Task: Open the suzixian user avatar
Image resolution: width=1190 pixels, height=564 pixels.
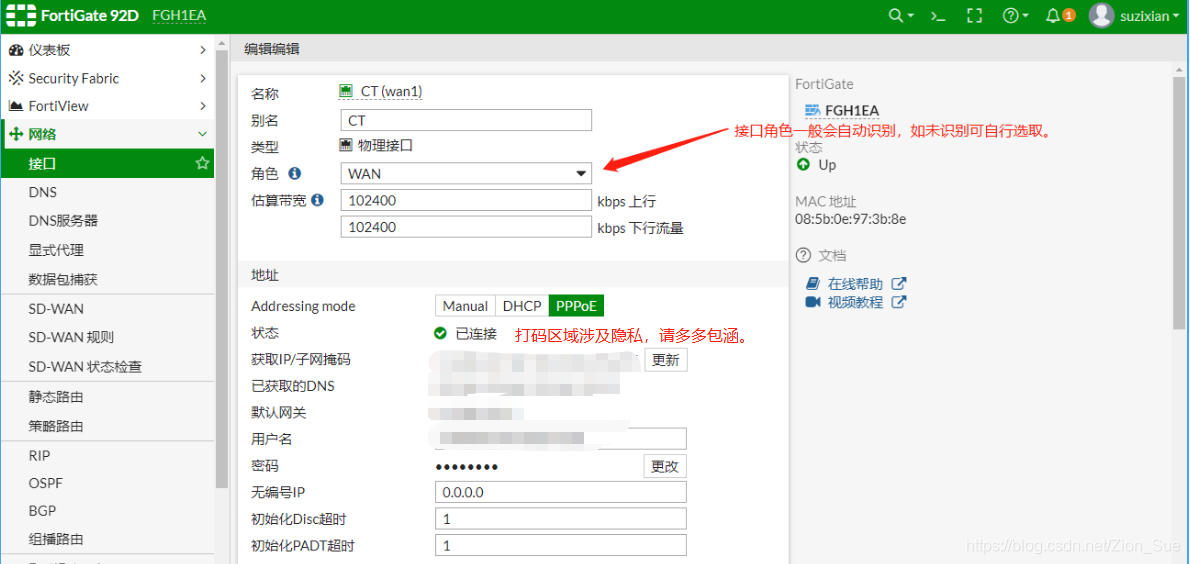Action: pyautogui.click(x=1102, y=16)
